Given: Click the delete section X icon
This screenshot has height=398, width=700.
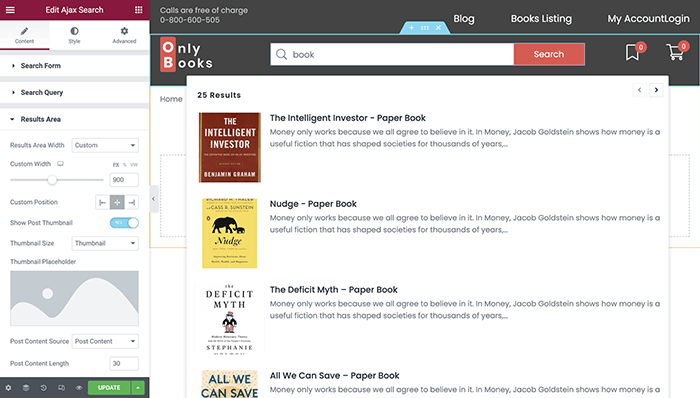Looking at the screenshot, I should tap(438, 28).
